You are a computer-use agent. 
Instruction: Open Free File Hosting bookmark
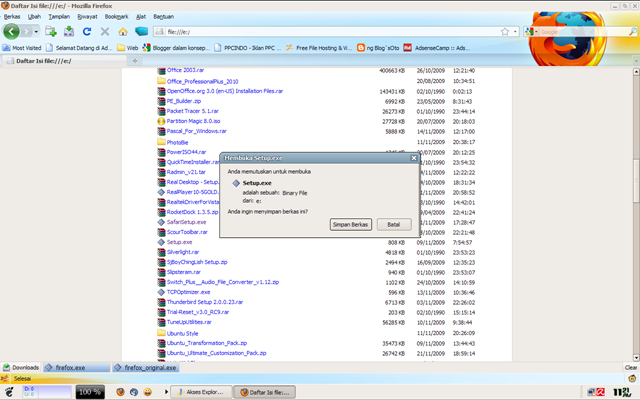(x=319, y=48)
